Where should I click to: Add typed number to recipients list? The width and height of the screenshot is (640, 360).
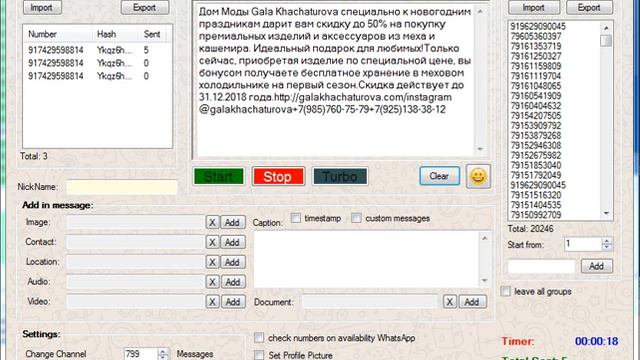click(596, 266)
